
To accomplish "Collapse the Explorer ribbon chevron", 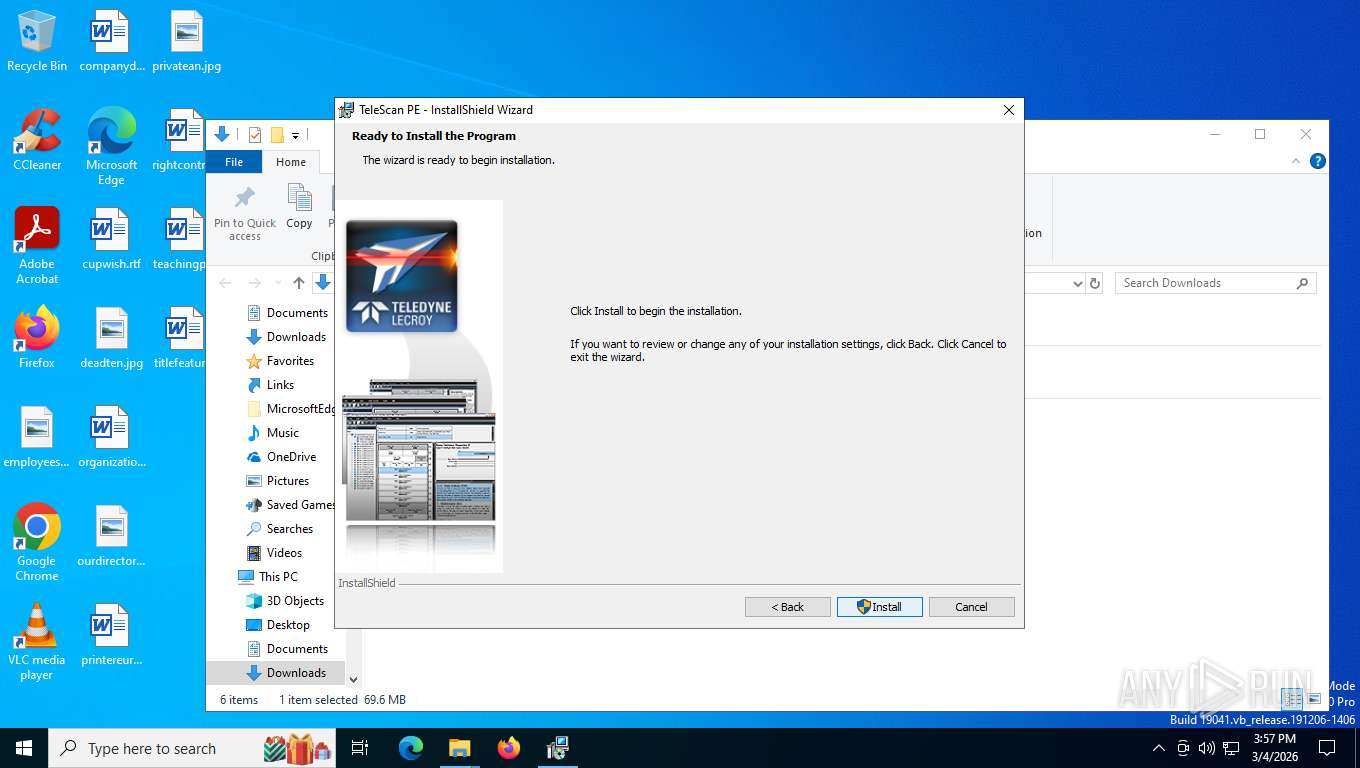I will pos(1296,161).
